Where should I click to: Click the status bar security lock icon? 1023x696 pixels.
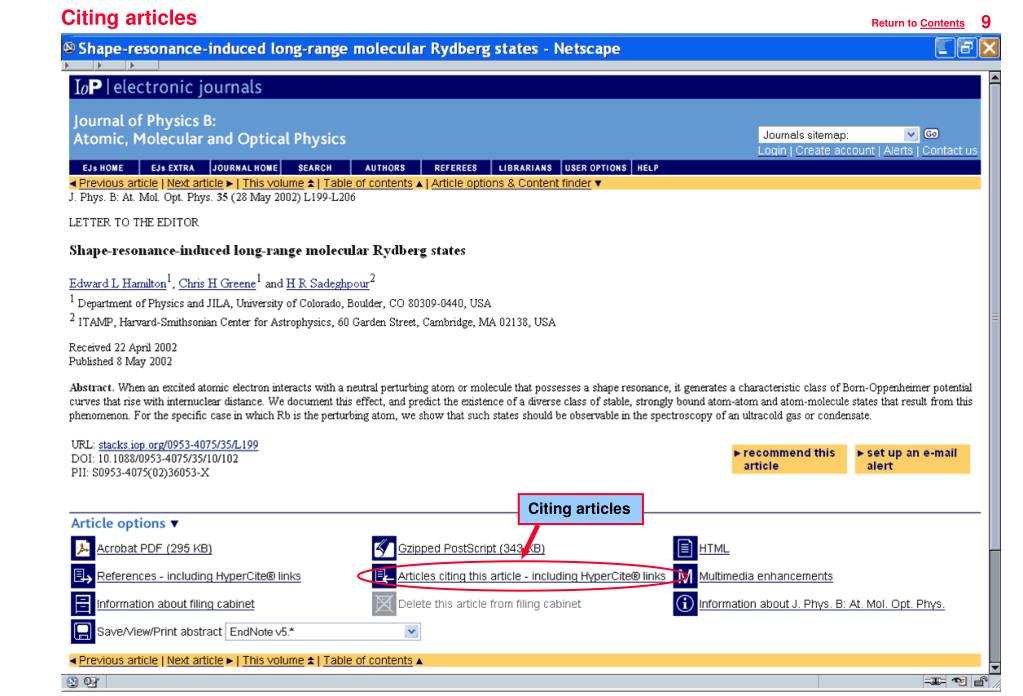tap(980, 682)
